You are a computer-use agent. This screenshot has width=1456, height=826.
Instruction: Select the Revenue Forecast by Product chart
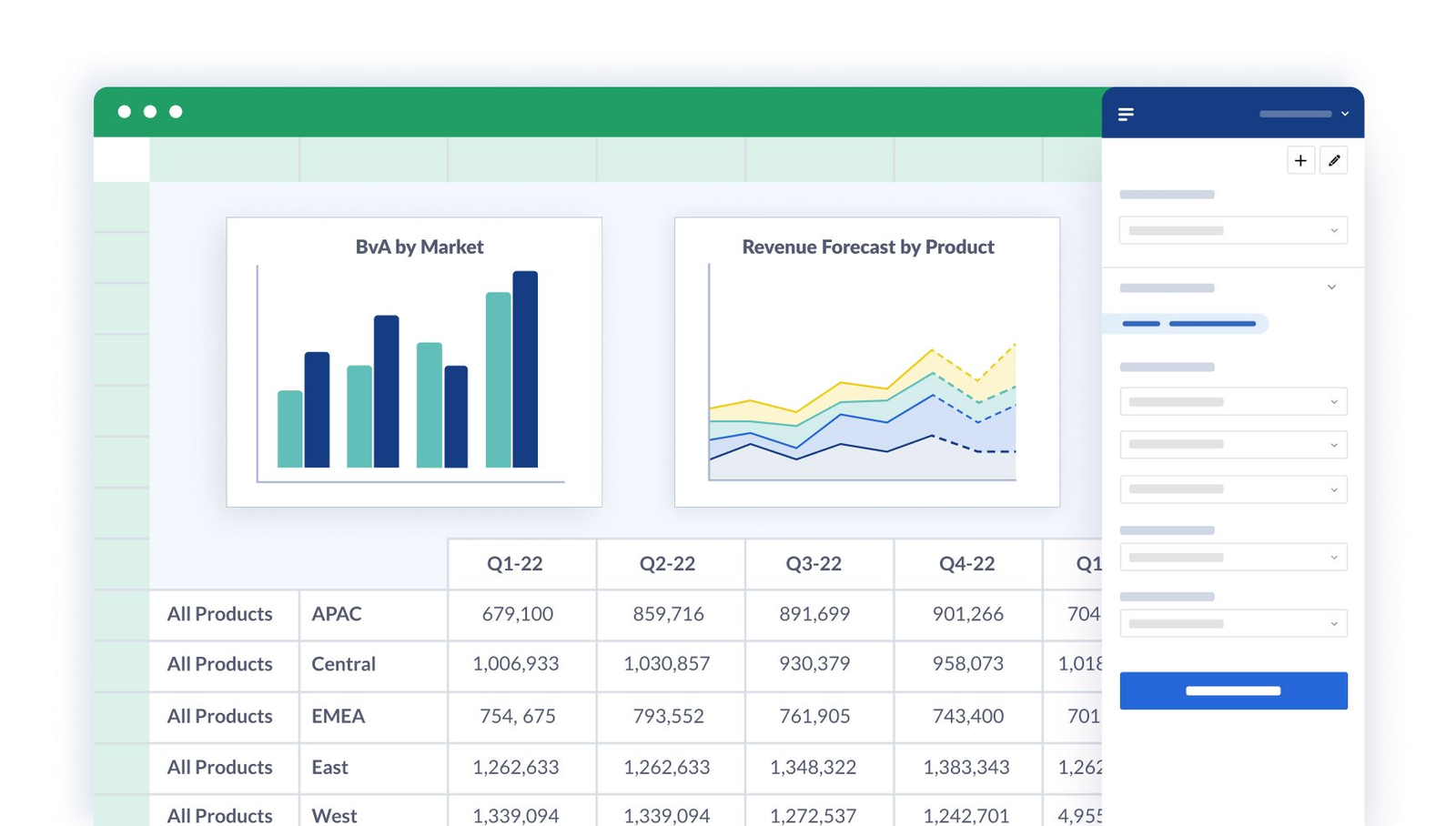(x=866, y=362)
